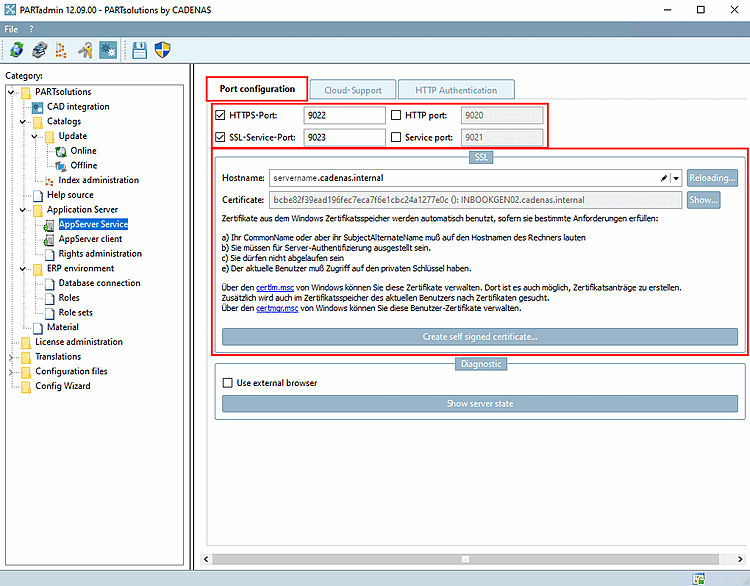
Task: Open the certlm.msc link
Action: coord(275,288)
